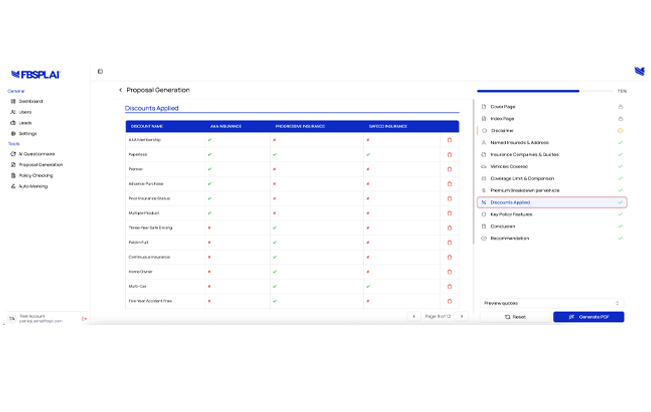The width and height of the screenshot is (651, 412).
Task: Delete the Paperless discount row
Action: [449, 154]
